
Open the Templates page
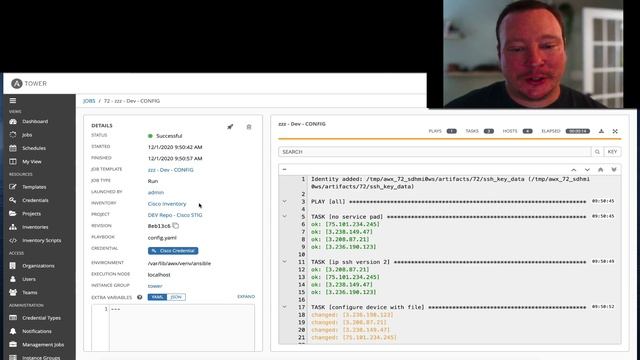(x=34, y=187)
